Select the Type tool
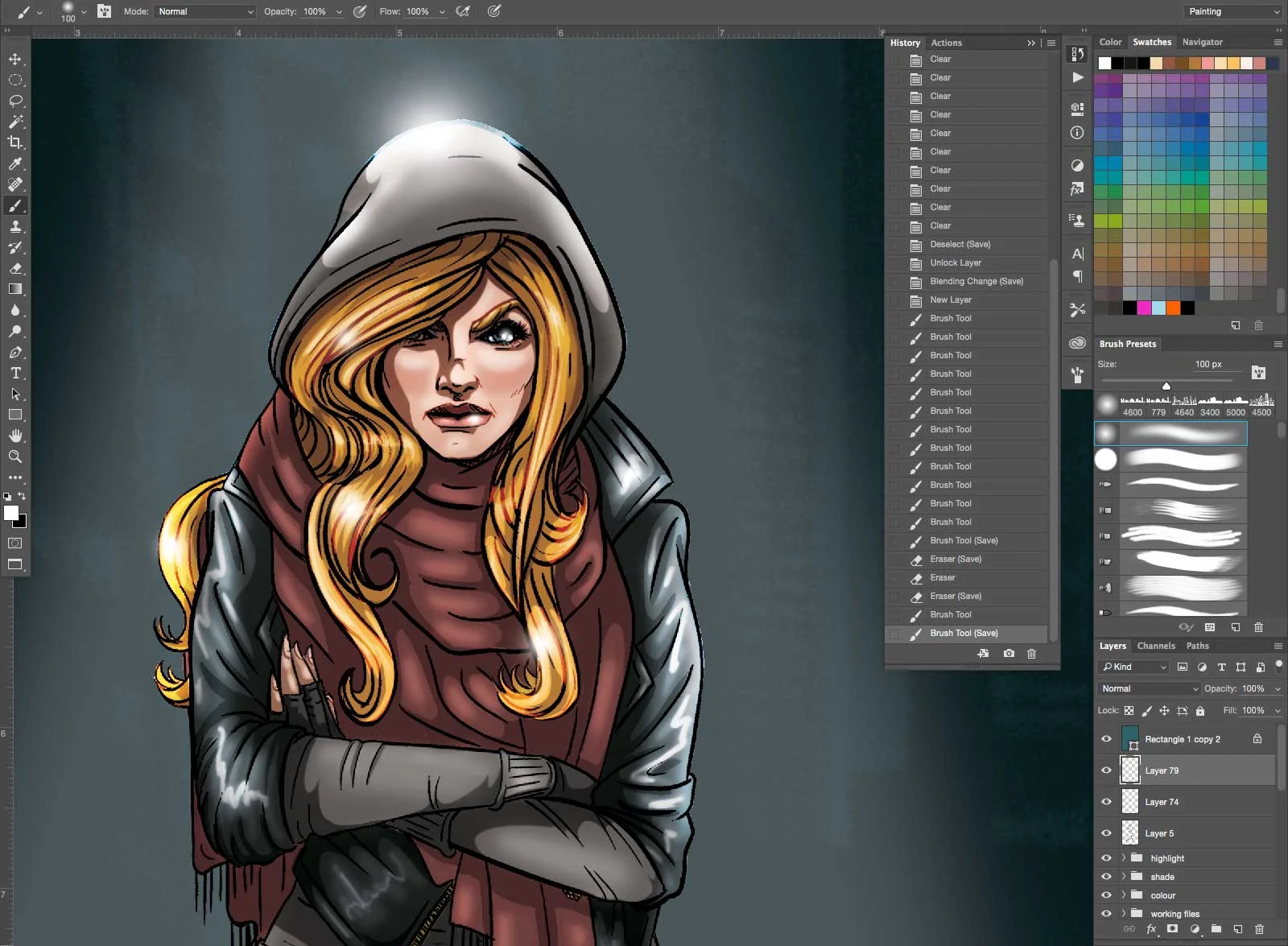The width and height of the screenshot is (1288, 946). pos(15,373)
